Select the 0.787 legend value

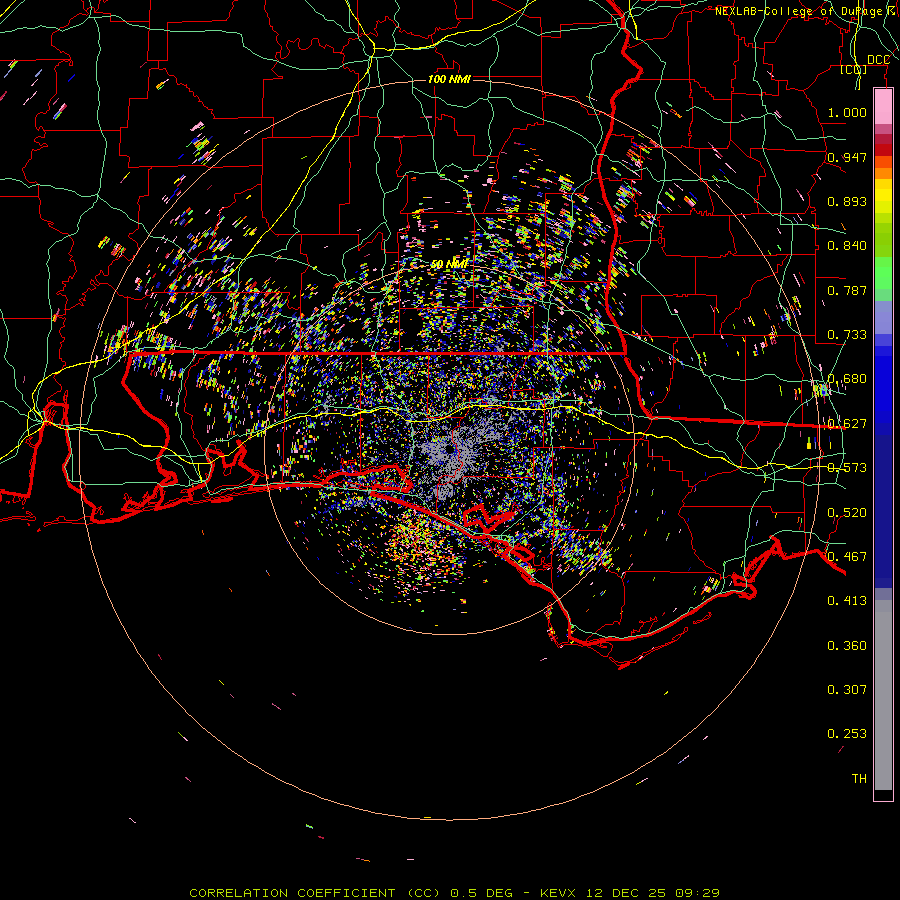847,290
